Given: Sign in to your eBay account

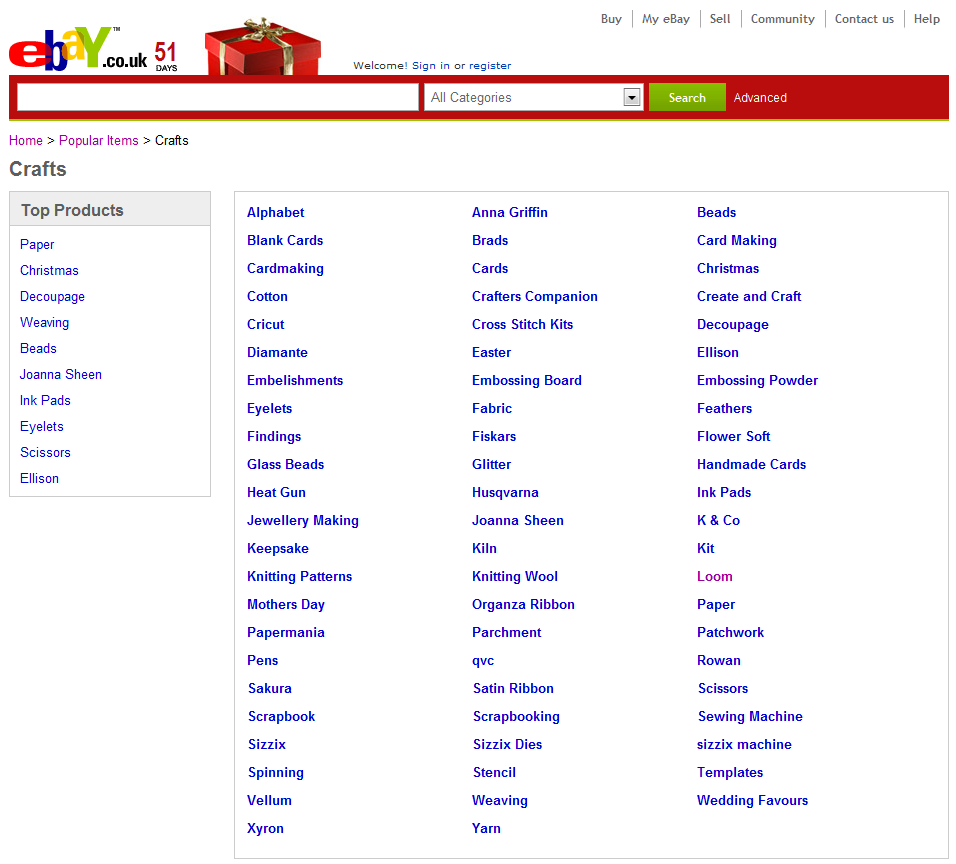Looking at the screenshot, I should click(x=431, y=66).
